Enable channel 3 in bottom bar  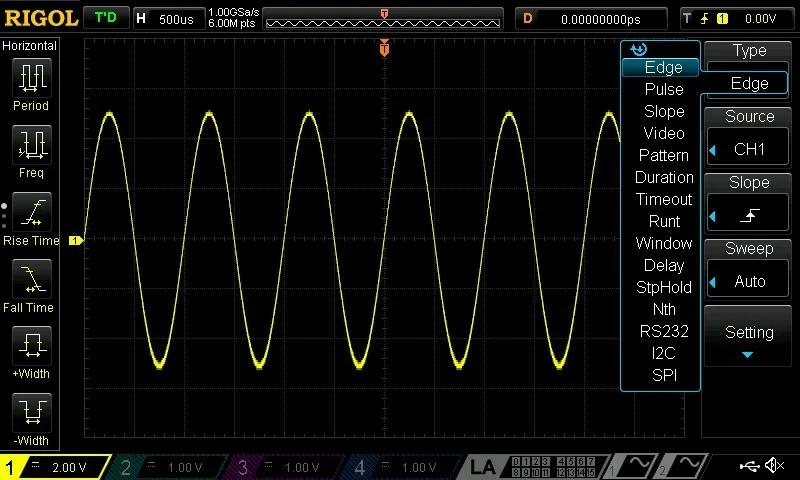pos(290,467)
